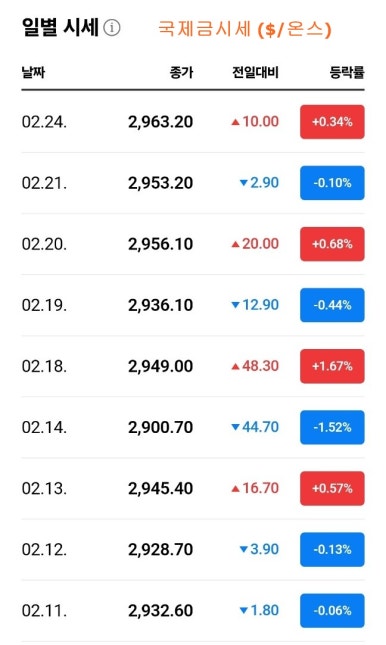Viewport: 386px width, 645px height.
Task: Click the blue down triangle for 02.21.
Action: [x=244, y=183]
